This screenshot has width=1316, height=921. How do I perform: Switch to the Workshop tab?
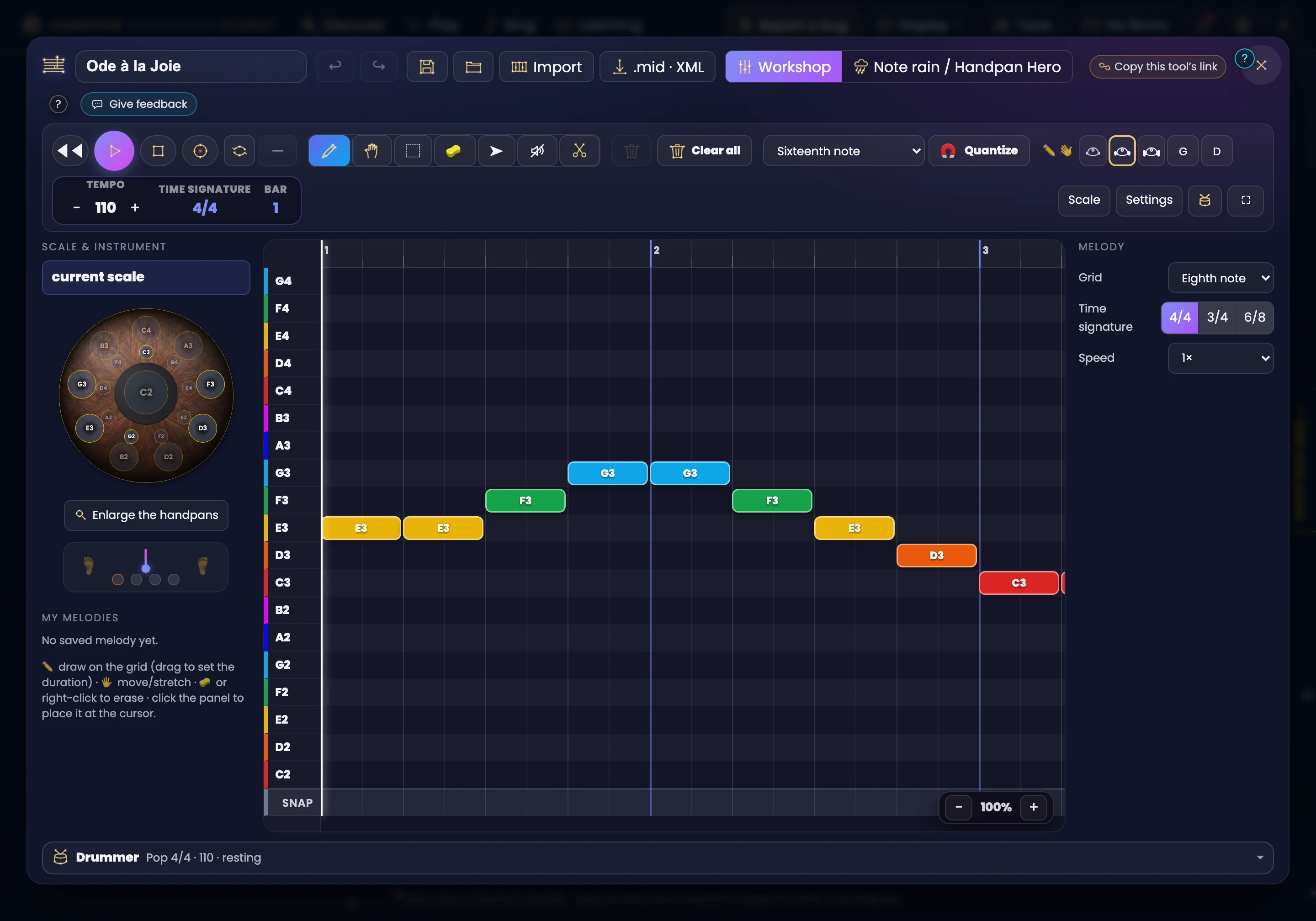click(784, 67)
